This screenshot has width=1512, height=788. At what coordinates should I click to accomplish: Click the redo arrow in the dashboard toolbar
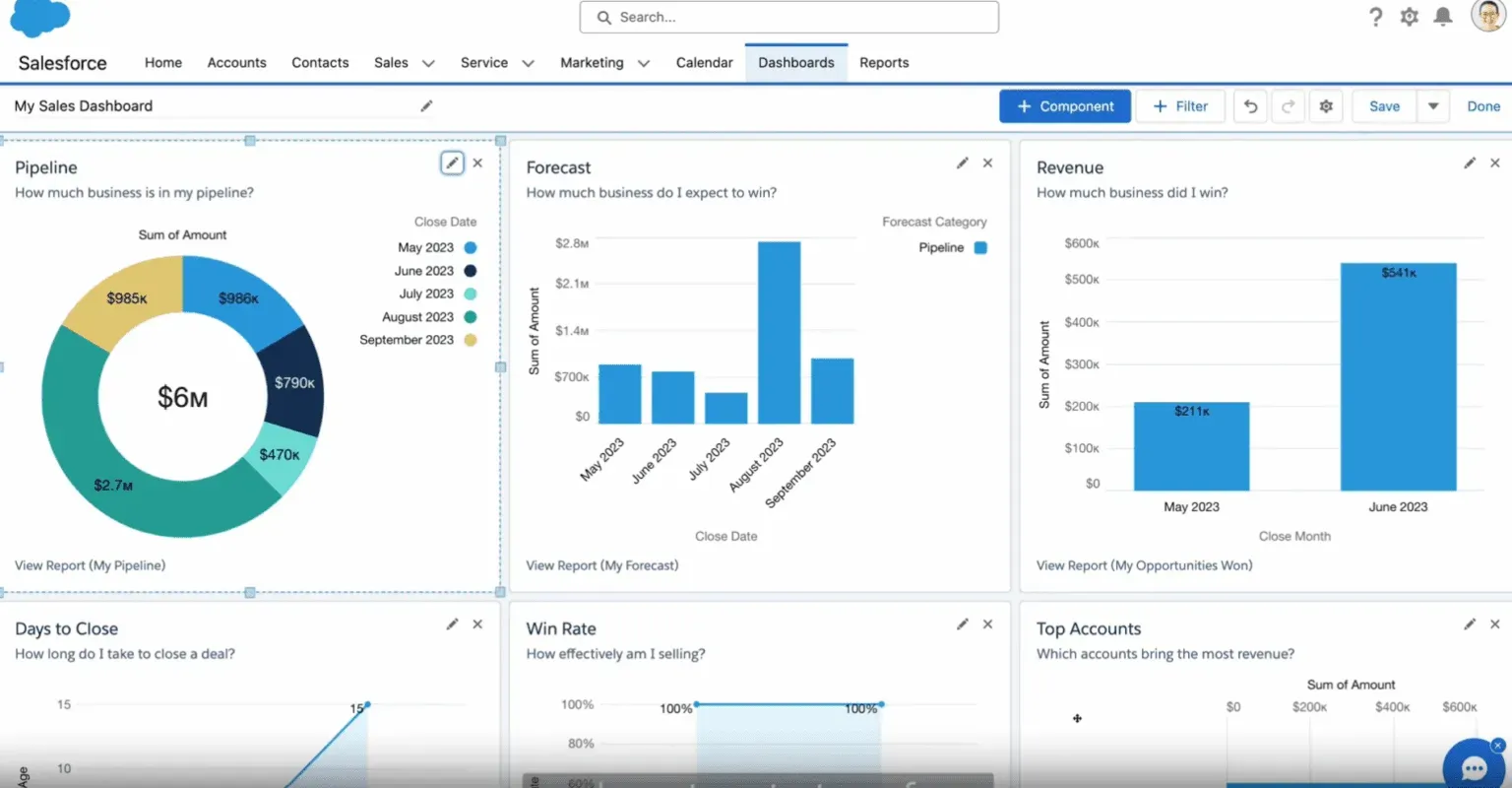coord(1288,105)
